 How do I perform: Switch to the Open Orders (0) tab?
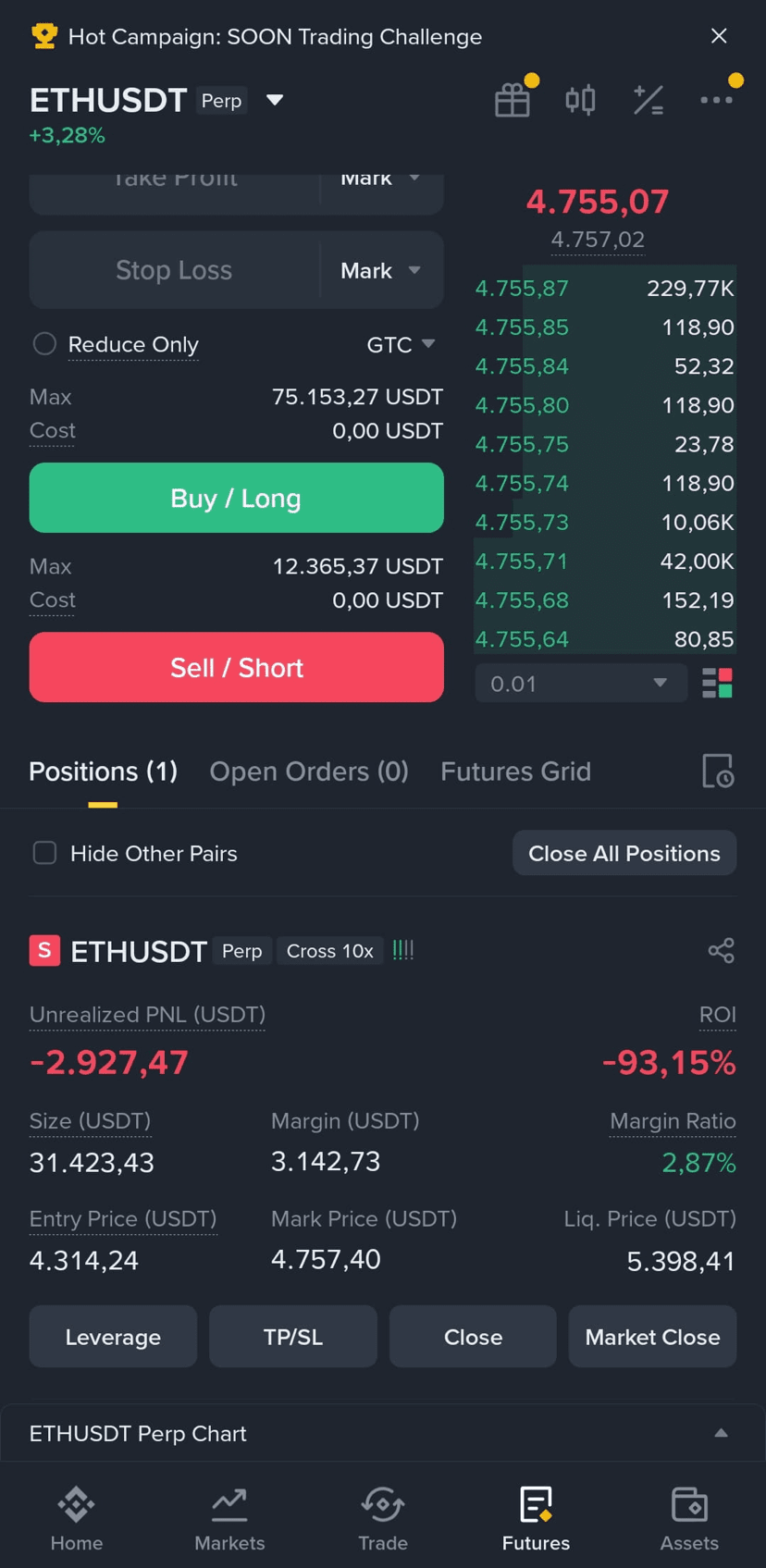coord(309,771)
